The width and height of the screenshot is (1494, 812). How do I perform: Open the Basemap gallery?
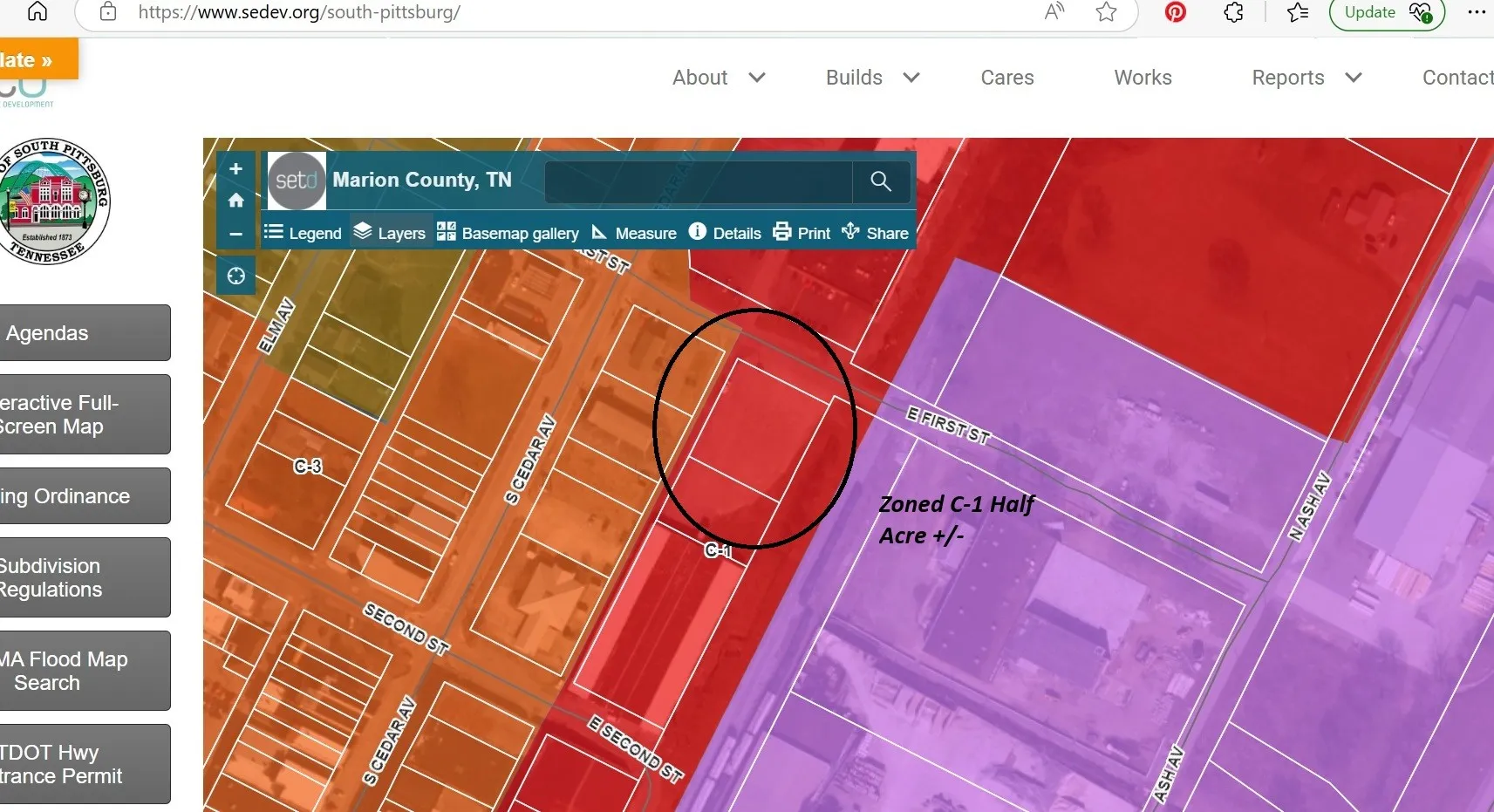(508, 233)
